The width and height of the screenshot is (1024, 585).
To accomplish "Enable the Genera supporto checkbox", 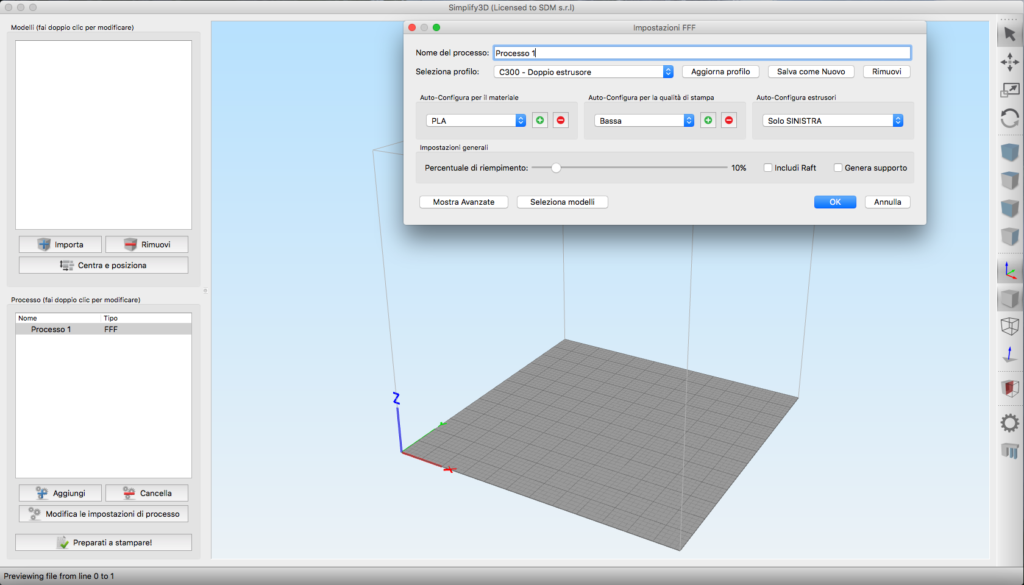I will click(839, 168).
